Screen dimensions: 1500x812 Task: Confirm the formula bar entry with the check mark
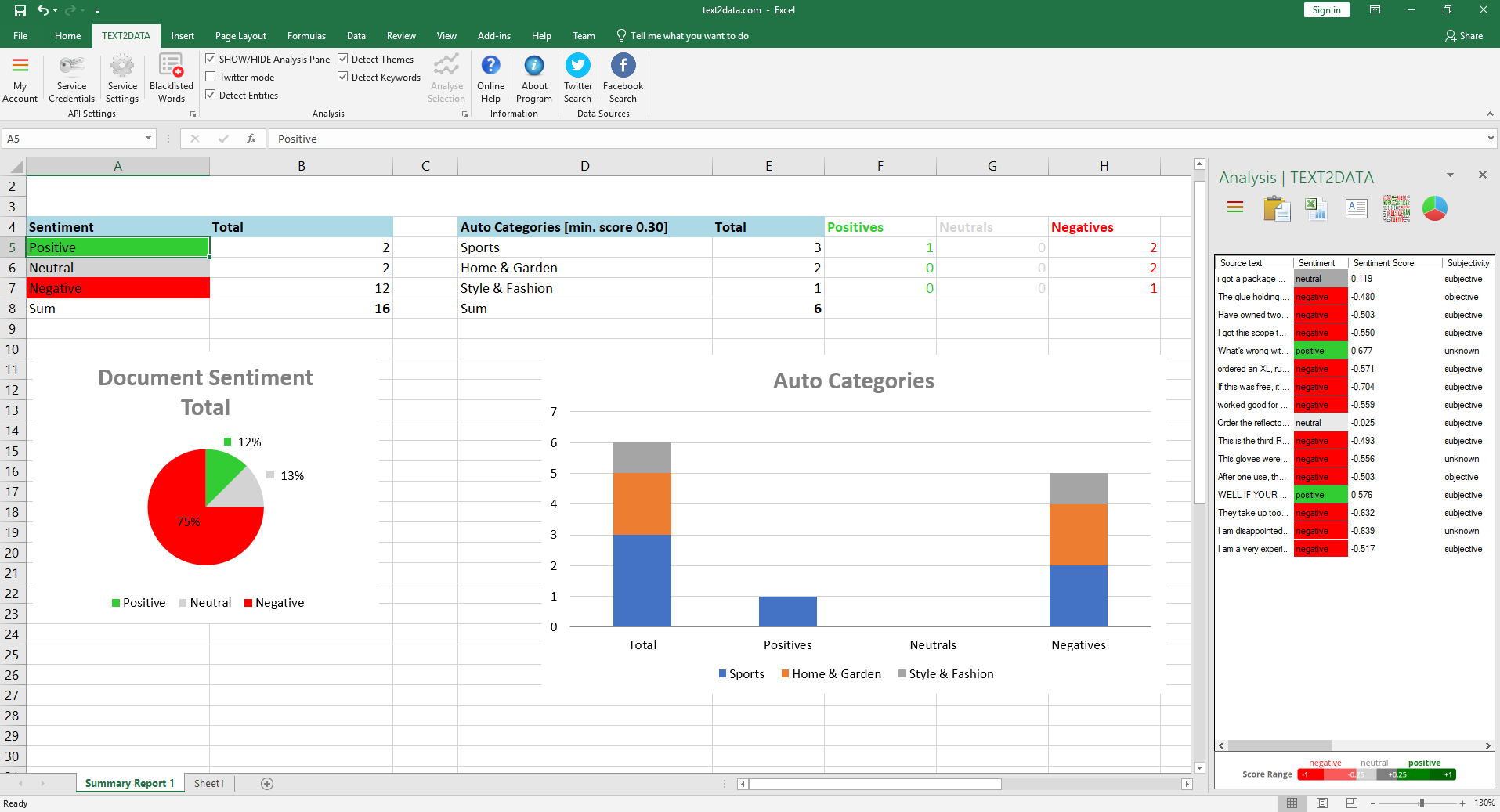point(223,139)
